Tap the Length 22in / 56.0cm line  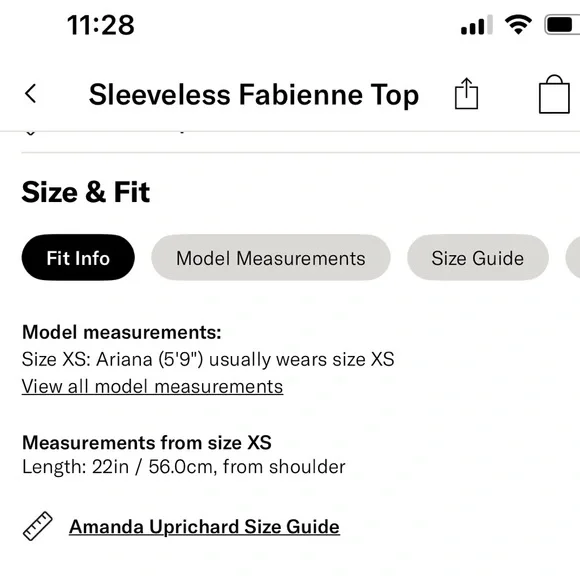[183, 466]
